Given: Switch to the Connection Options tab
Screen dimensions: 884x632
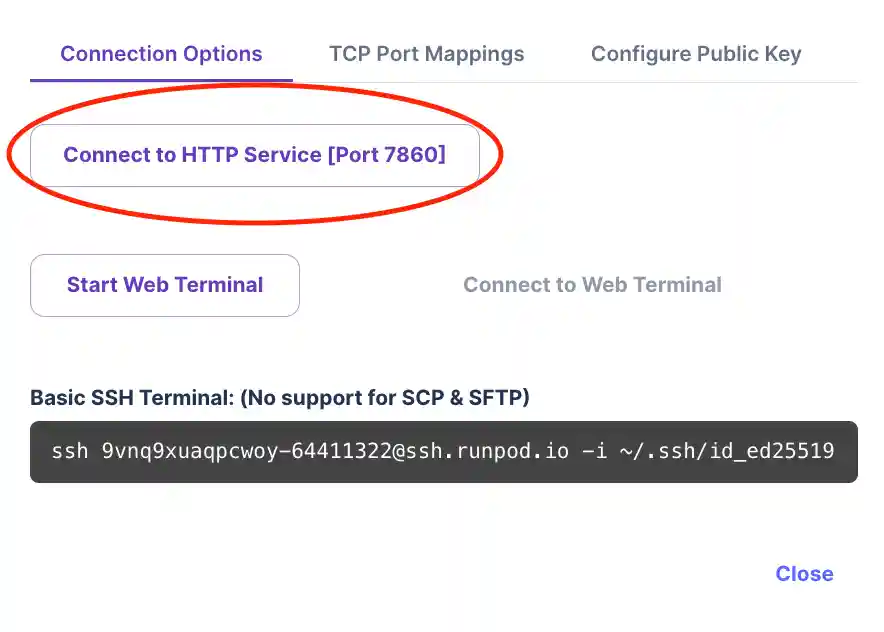Looking at the screenshot, I should point(161,54).
